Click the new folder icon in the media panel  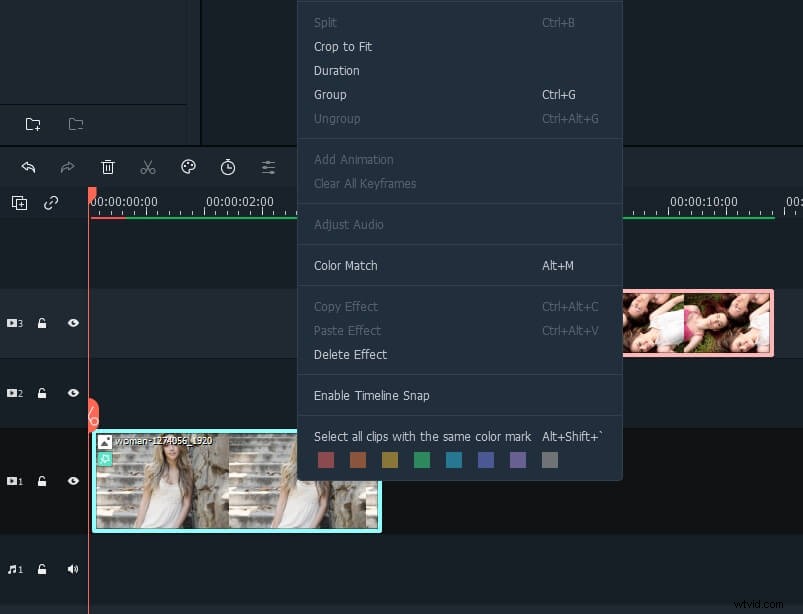(x=32, y=124)
